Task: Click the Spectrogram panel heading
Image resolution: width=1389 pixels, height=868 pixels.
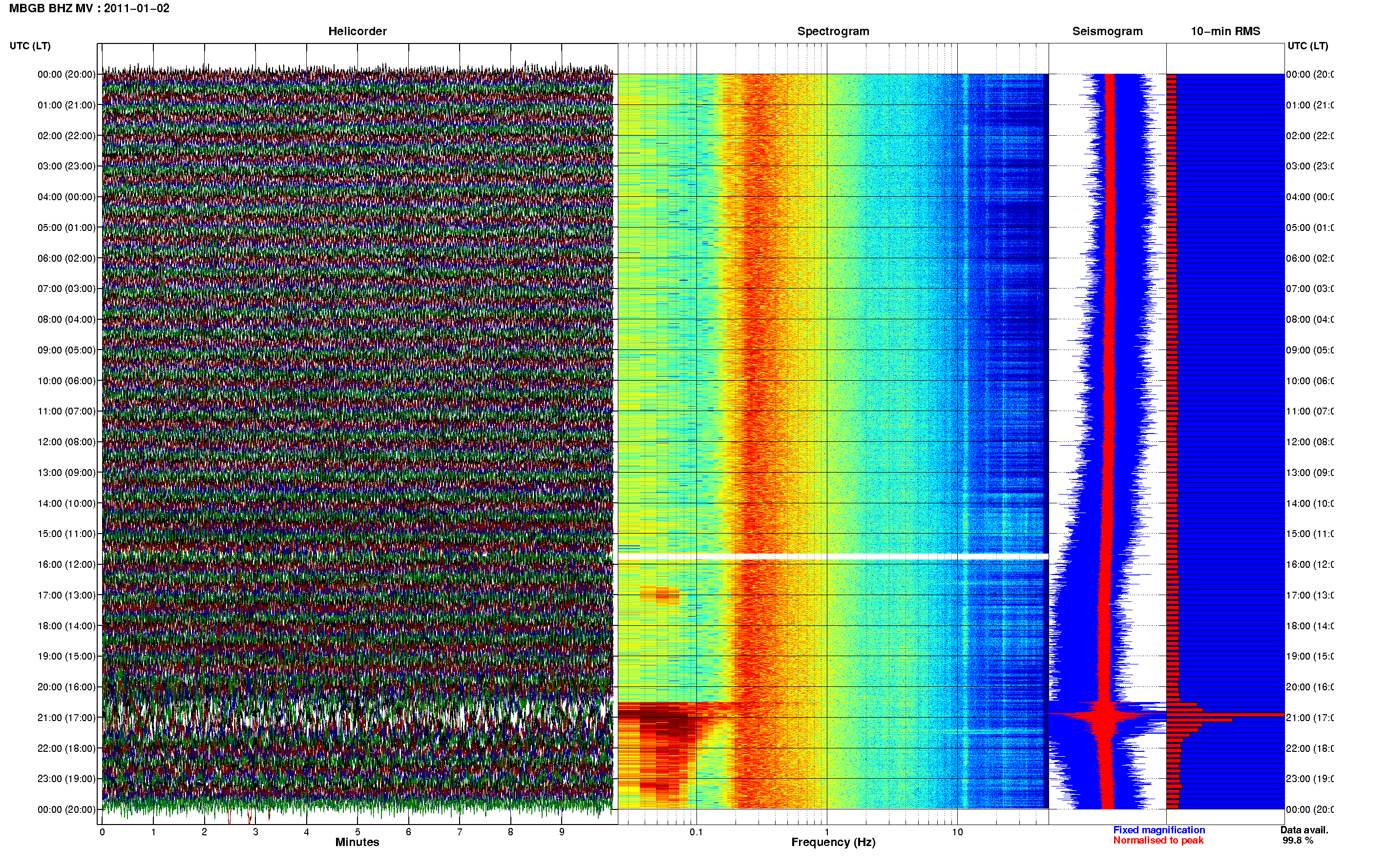Action: click(833, 31)
